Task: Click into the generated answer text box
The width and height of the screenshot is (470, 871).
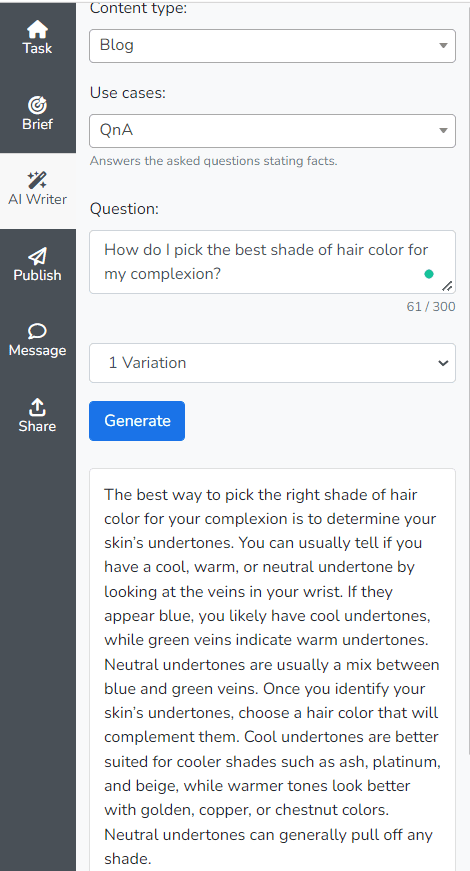Action: tap(272, 669)
